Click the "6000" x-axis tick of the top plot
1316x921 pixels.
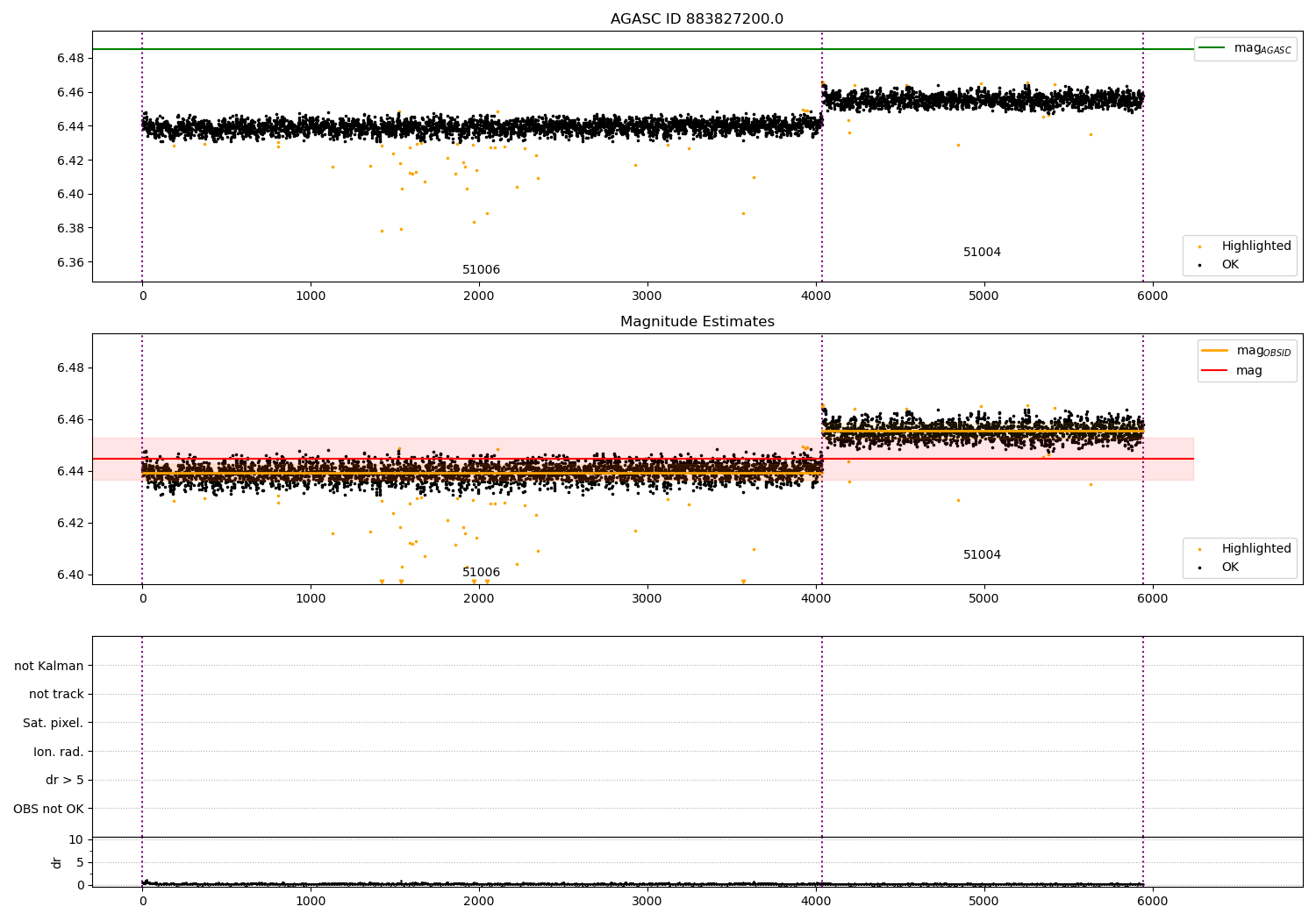click(1152, 296)
